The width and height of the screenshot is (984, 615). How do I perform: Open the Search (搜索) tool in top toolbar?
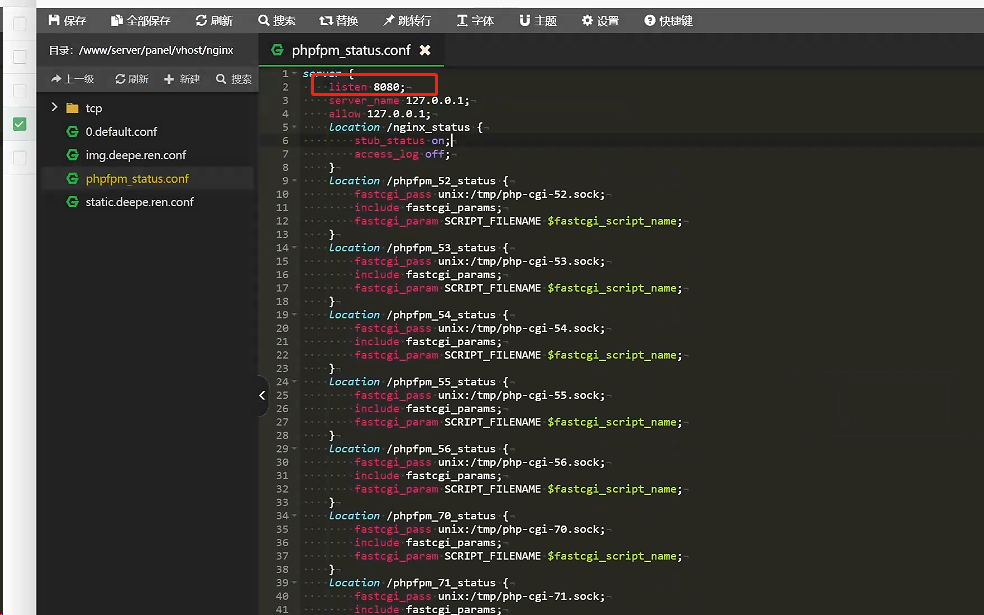(x=277, y=21)
